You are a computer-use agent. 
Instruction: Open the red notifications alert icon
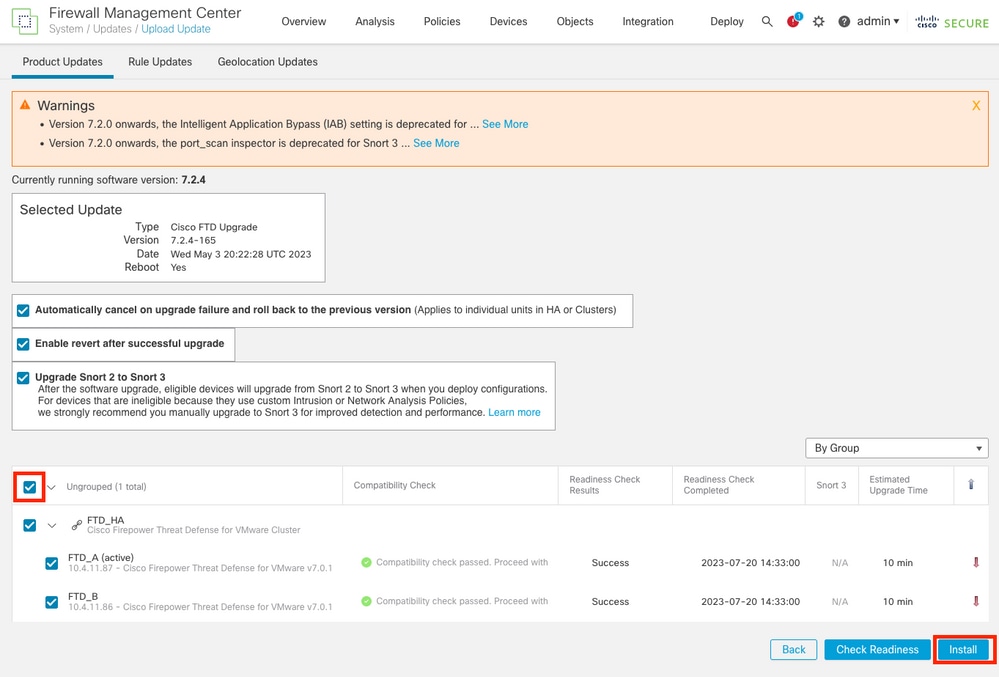793,21
